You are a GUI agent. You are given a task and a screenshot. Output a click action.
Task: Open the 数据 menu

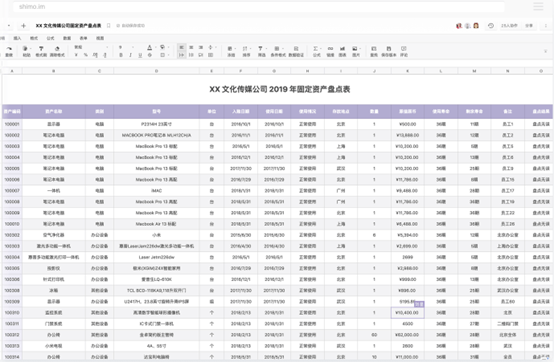pyautogui.click(x=67, y=38)
